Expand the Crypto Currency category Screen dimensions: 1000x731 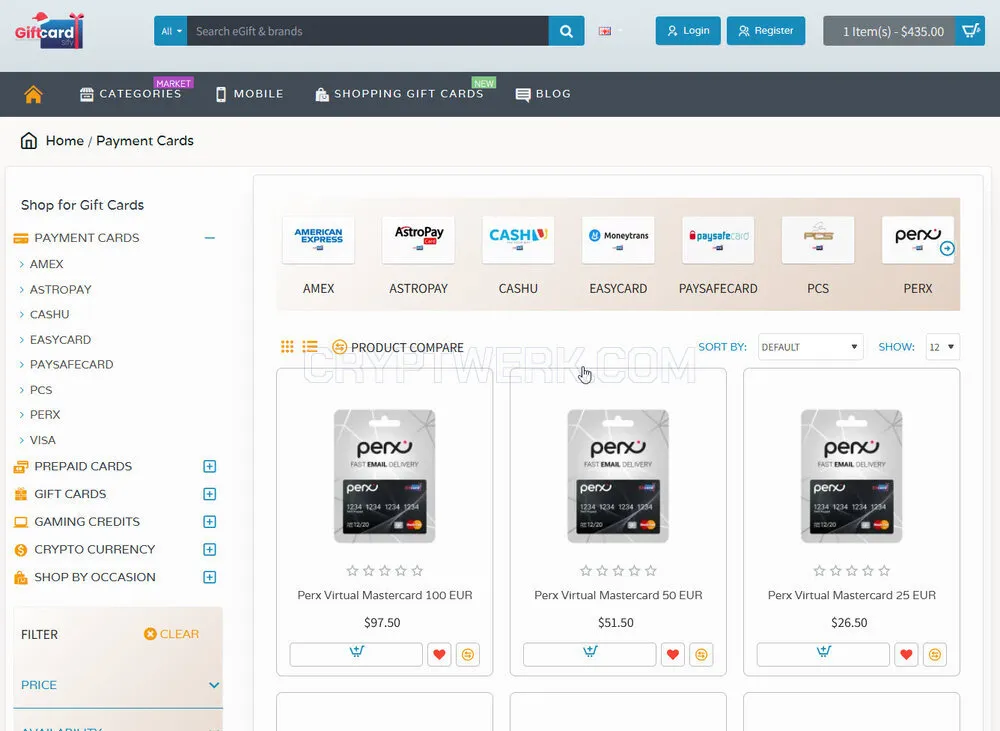pyautogui.click(x=209, y=549)
